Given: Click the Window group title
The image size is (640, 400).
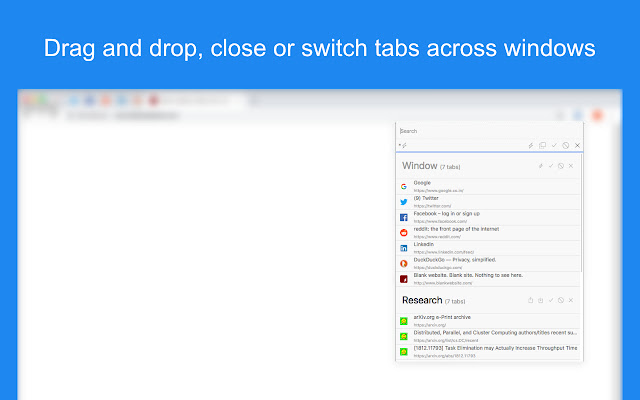Looking at the screenshot, I should coord(420,166).
